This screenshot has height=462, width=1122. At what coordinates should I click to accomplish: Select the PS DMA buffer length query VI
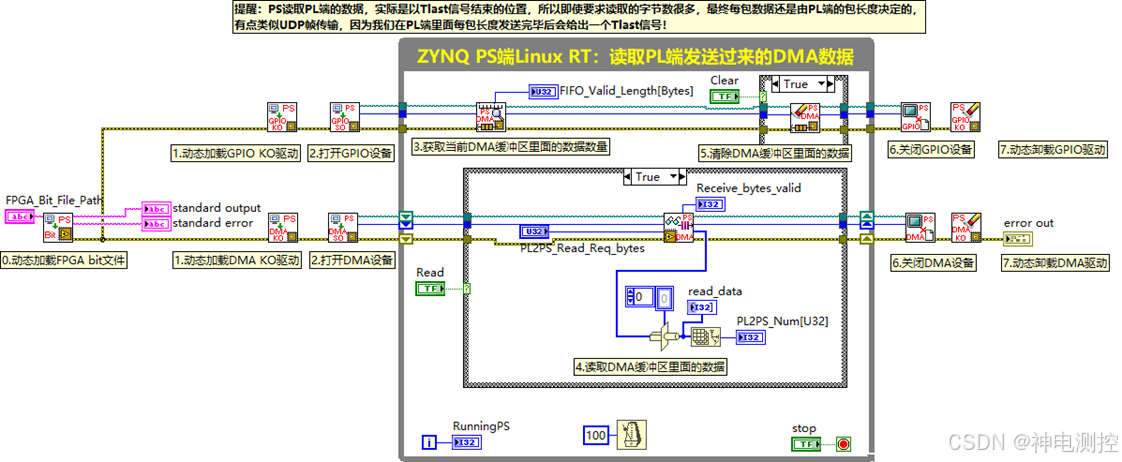point(491,117)
